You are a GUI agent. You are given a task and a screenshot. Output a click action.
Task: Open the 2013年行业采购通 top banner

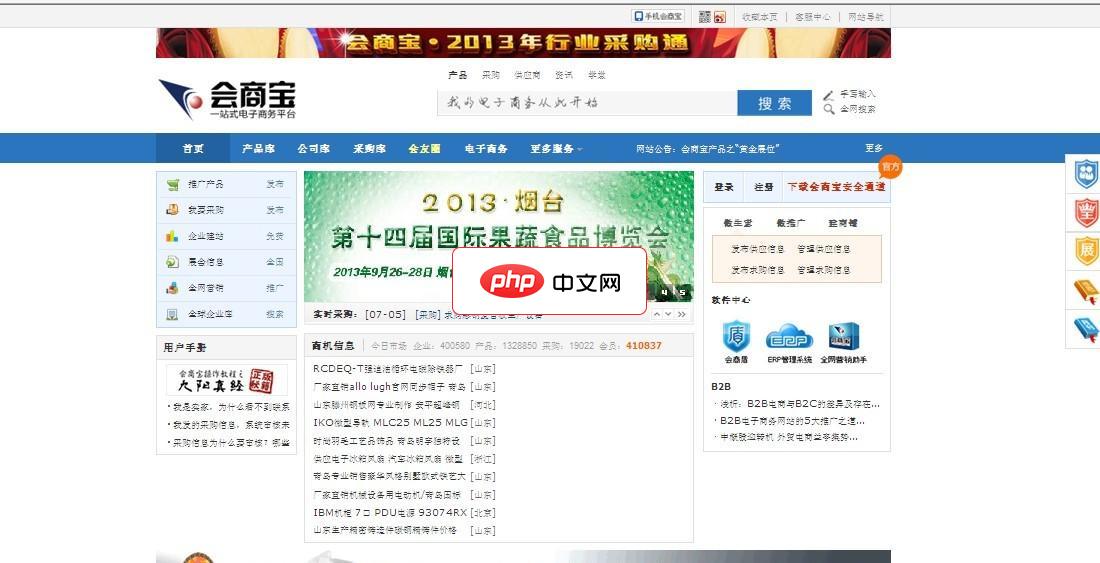[523, 43]
